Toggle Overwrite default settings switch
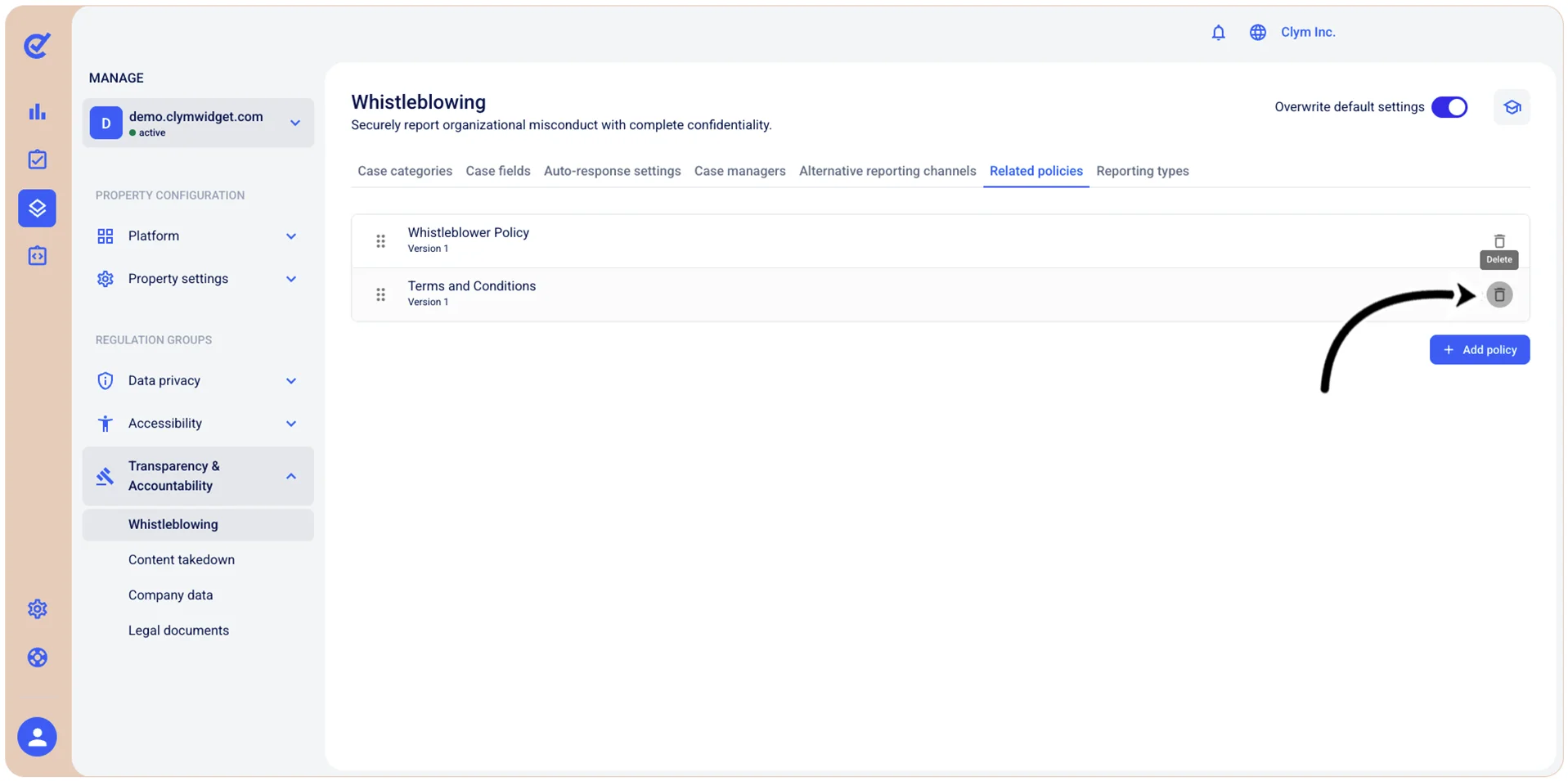 click(x=1449, y=107)
